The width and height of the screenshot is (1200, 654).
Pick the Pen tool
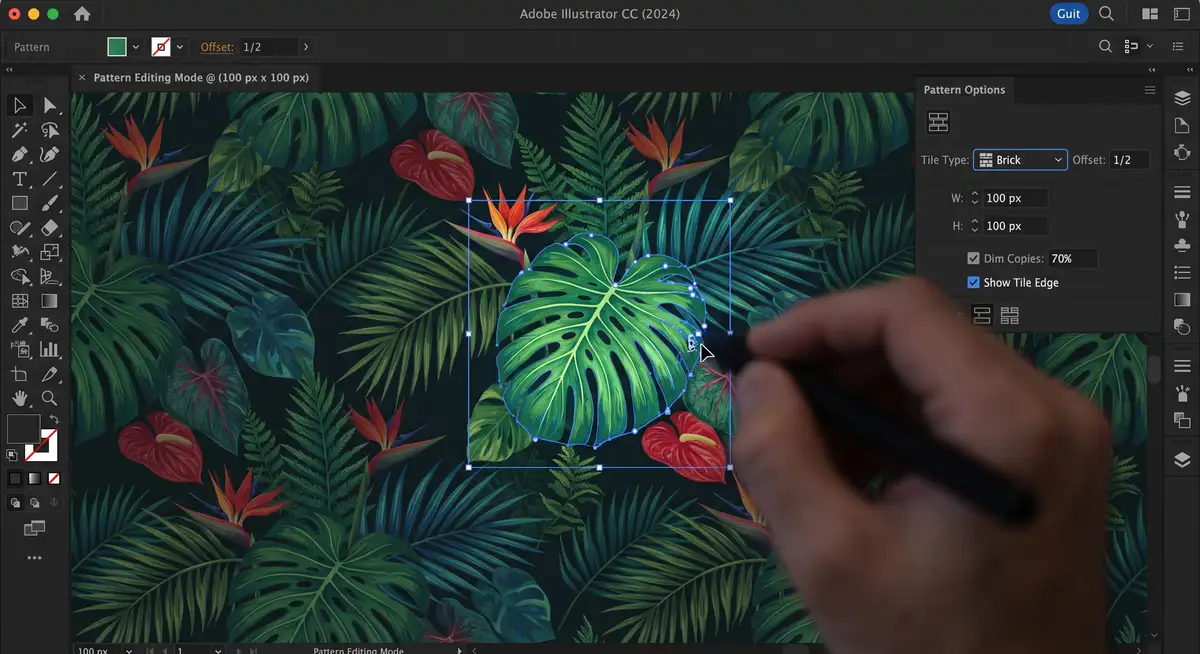click(x=19, y=155)
